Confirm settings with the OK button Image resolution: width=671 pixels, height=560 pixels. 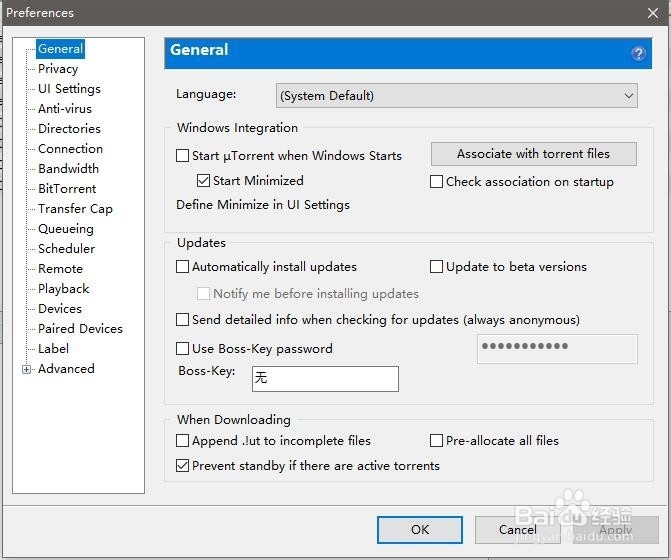pos(420,530)
